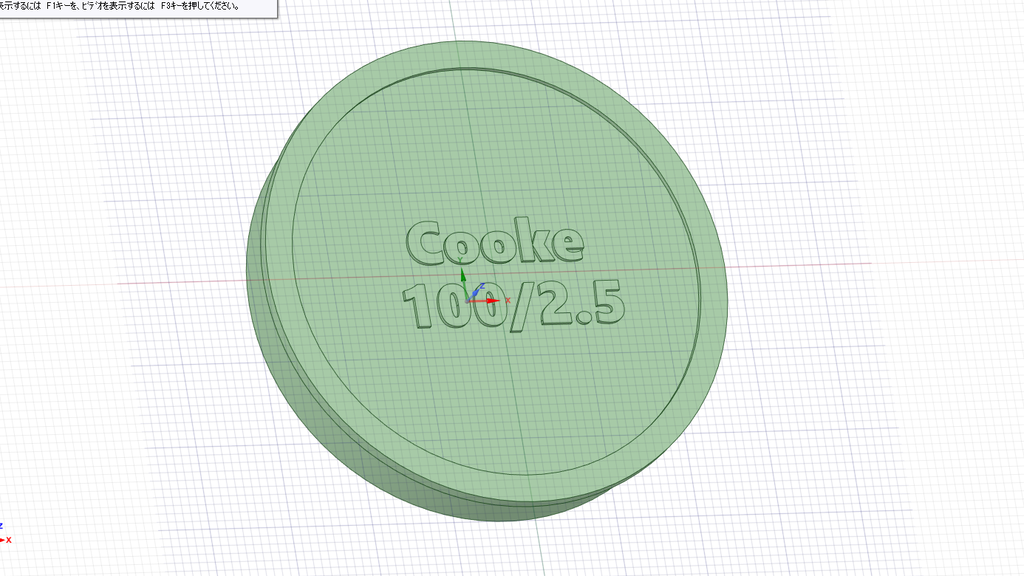This screenshot has width=1024, height=576.
Task: Click the F1/F3 help tooltip text
Action: (x=120, y=6)
